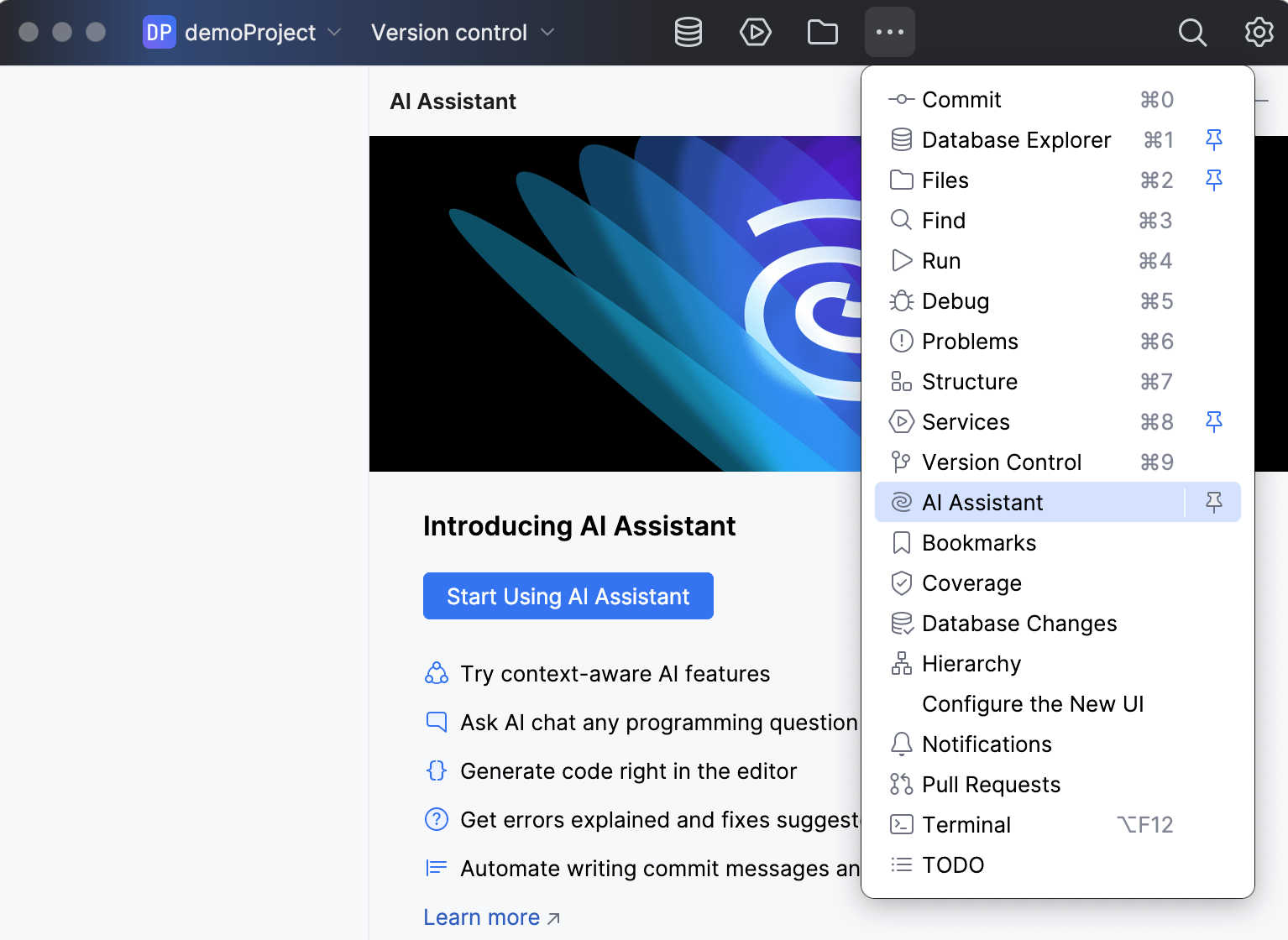Open Database Changes entry

[x=1058, y=623]
